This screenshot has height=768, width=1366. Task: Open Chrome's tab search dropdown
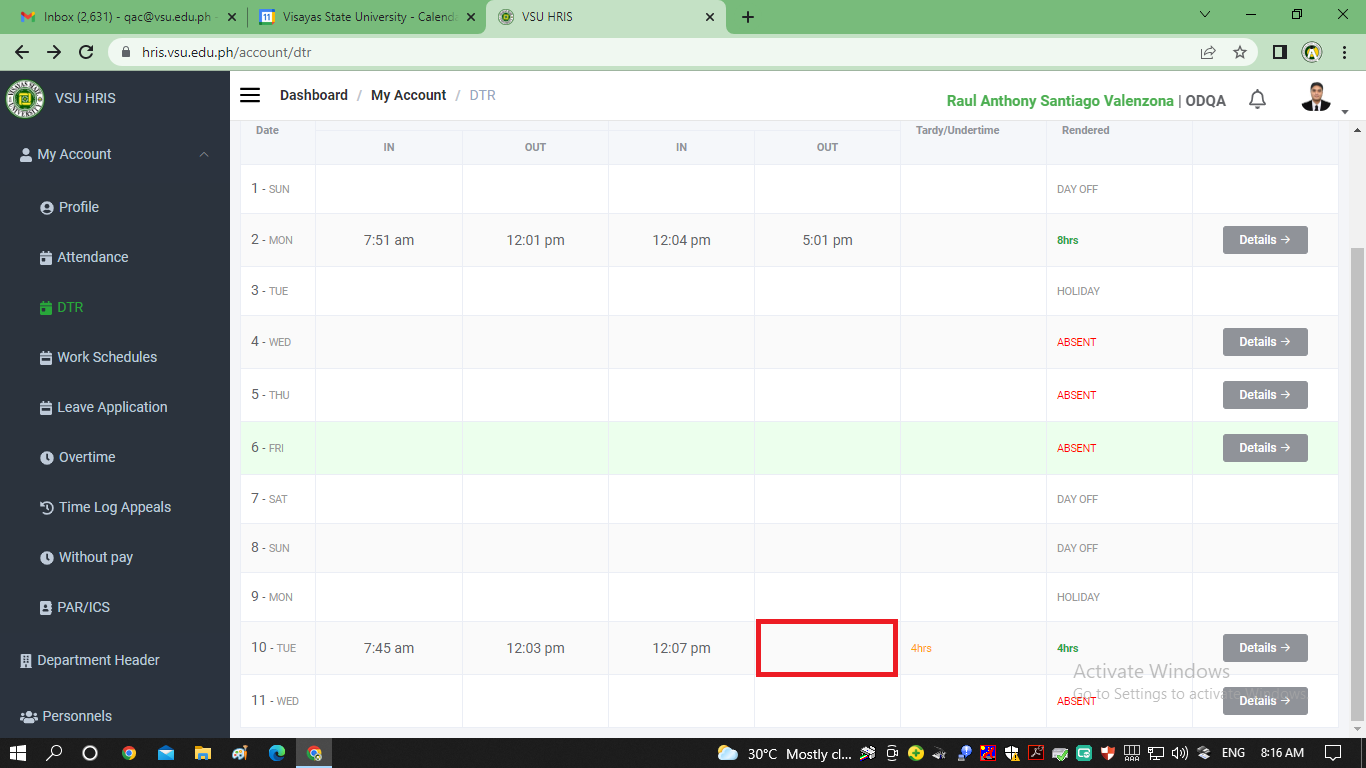tap(1205, 15)
